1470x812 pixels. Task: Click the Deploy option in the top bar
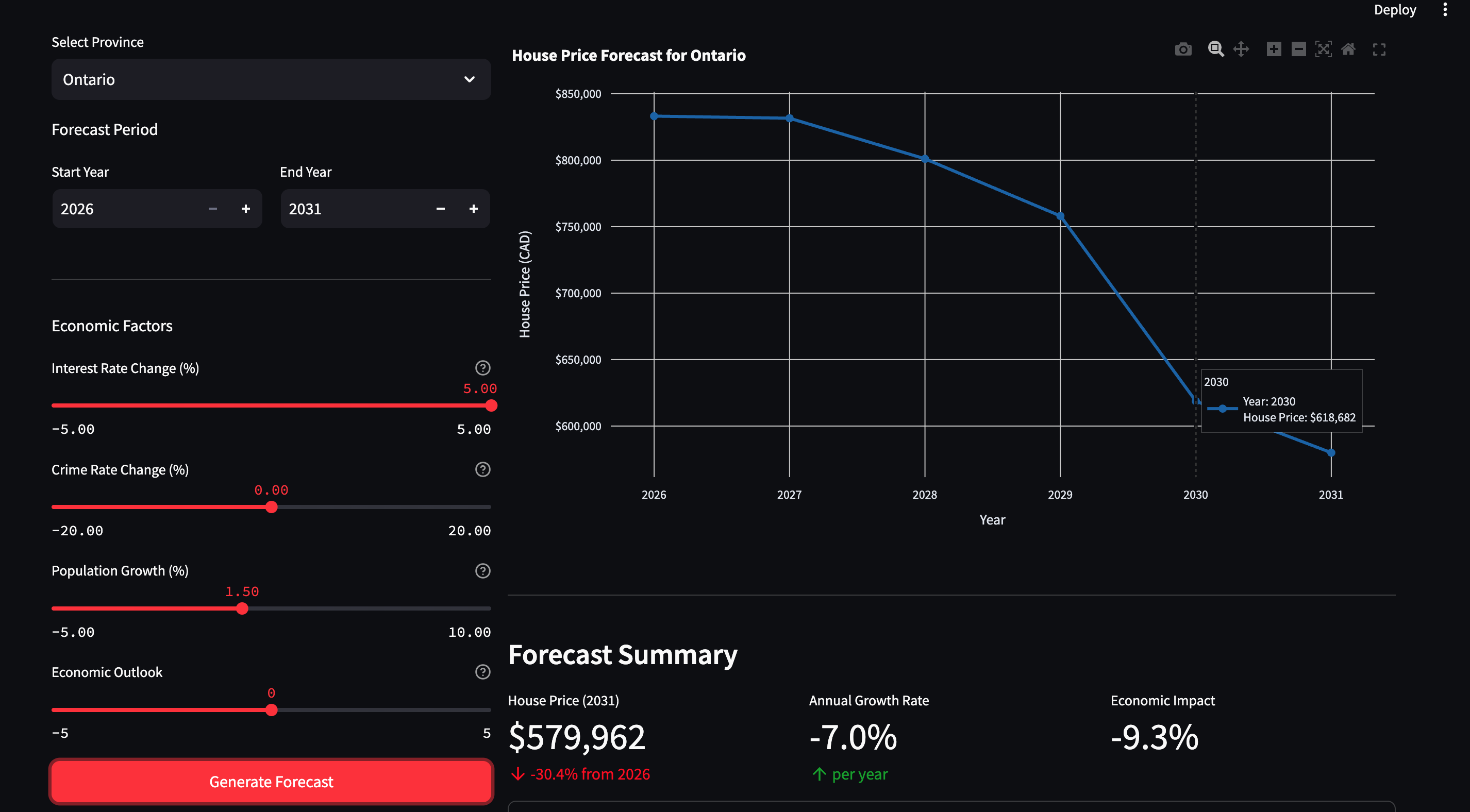click(1395, 9)
